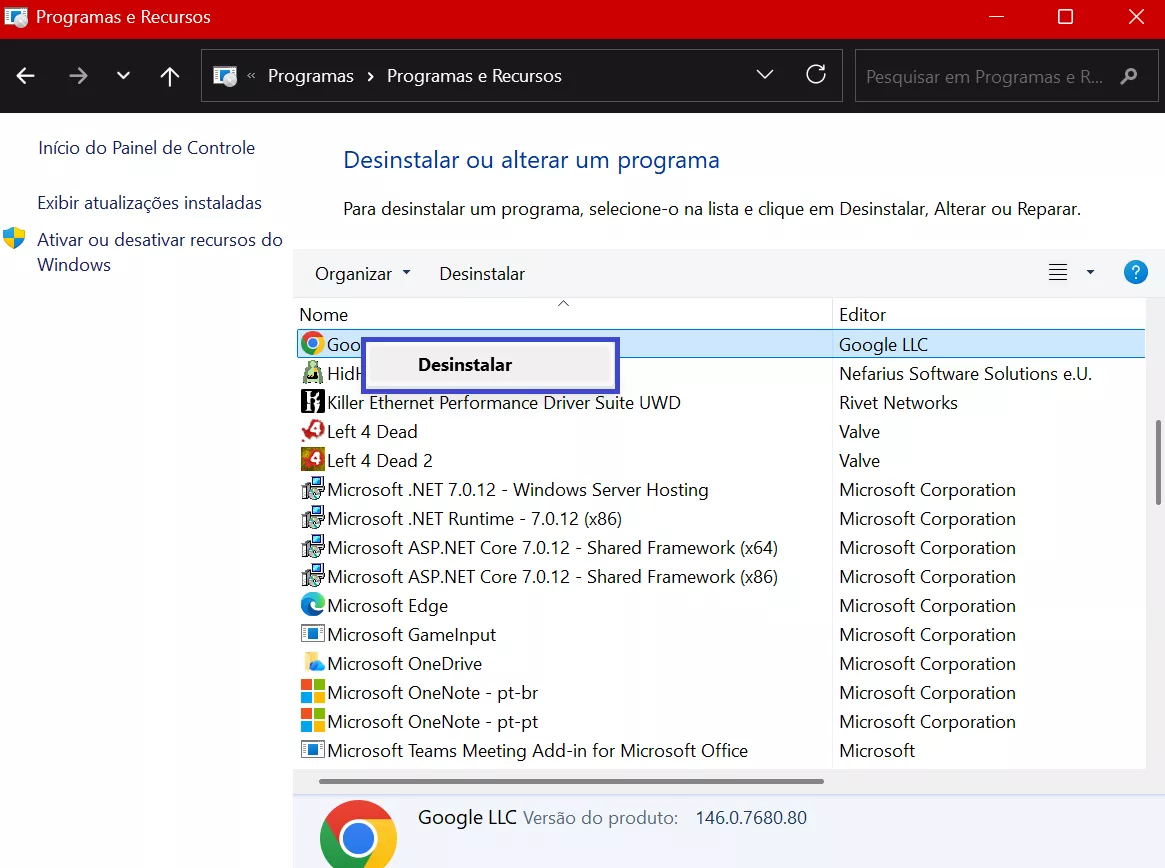The width and height of the screenshot is (1165, 868).
Task: Open Exibir atualizações instaladas
Action: 148,202
